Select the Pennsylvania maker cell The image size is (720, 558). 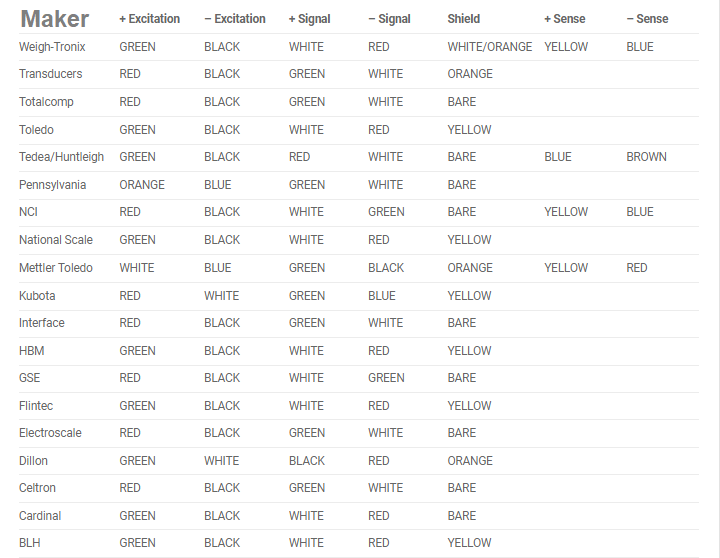[52, 185]
